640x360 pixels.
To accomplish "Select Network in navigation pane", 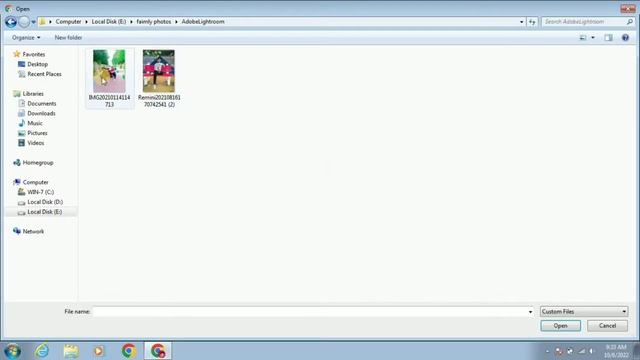I will pos(33,231).
